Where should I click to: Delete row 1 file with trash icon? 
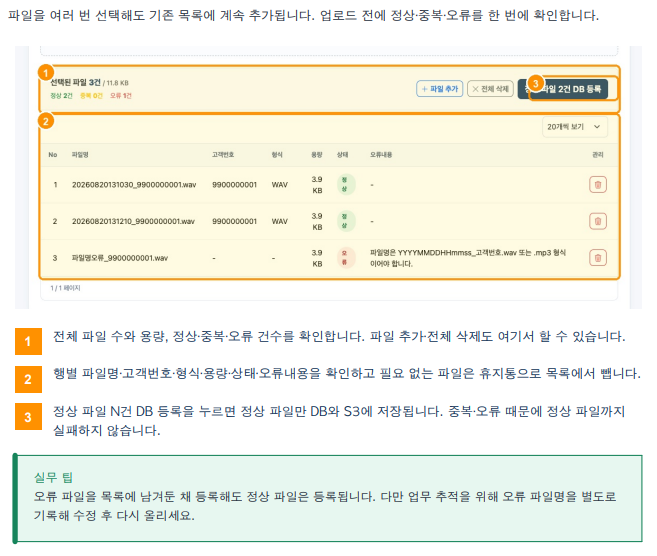(598, 184)
